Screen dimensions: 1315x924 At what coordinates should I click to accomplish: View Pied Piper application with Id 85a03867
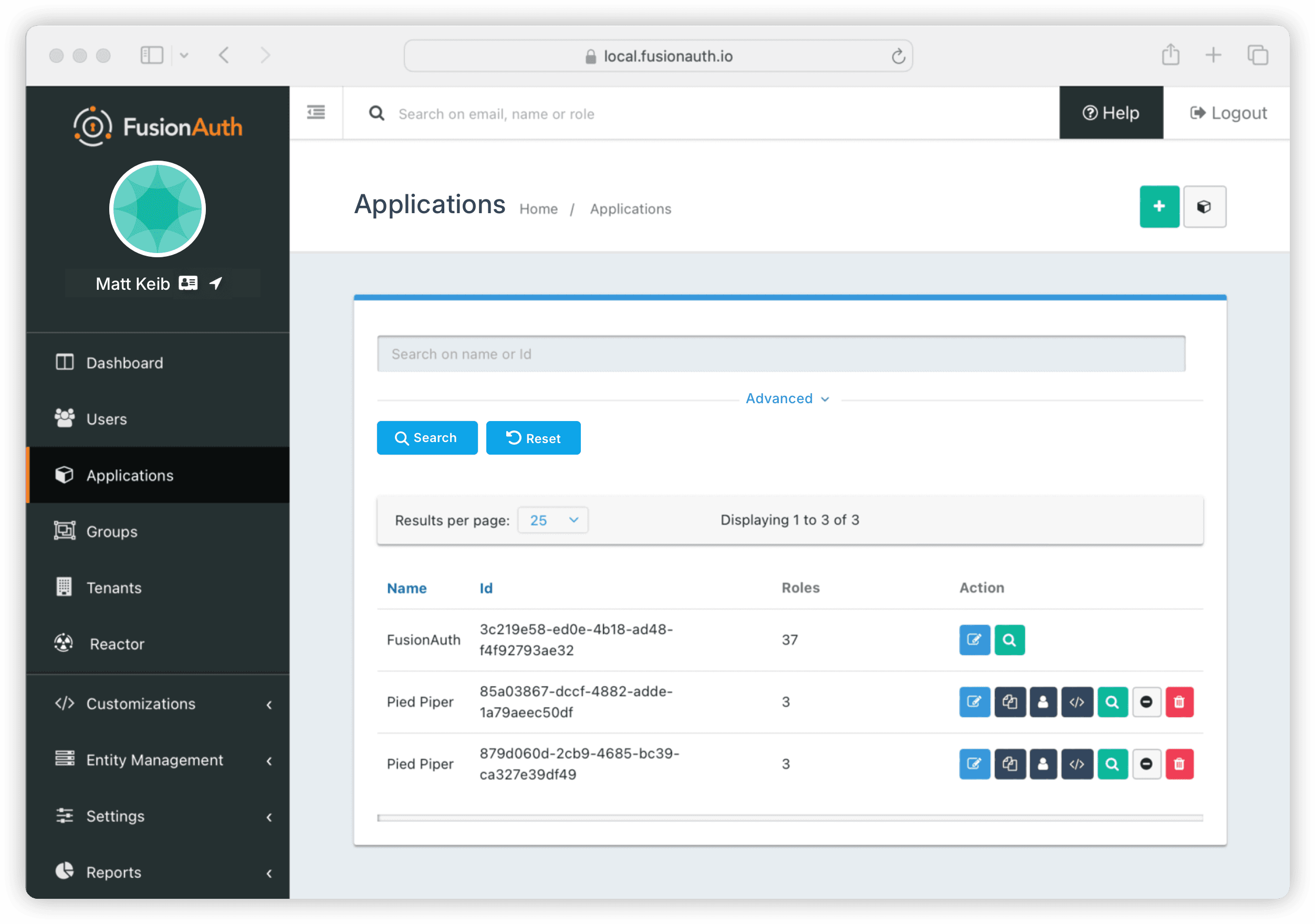(1112, 702)
